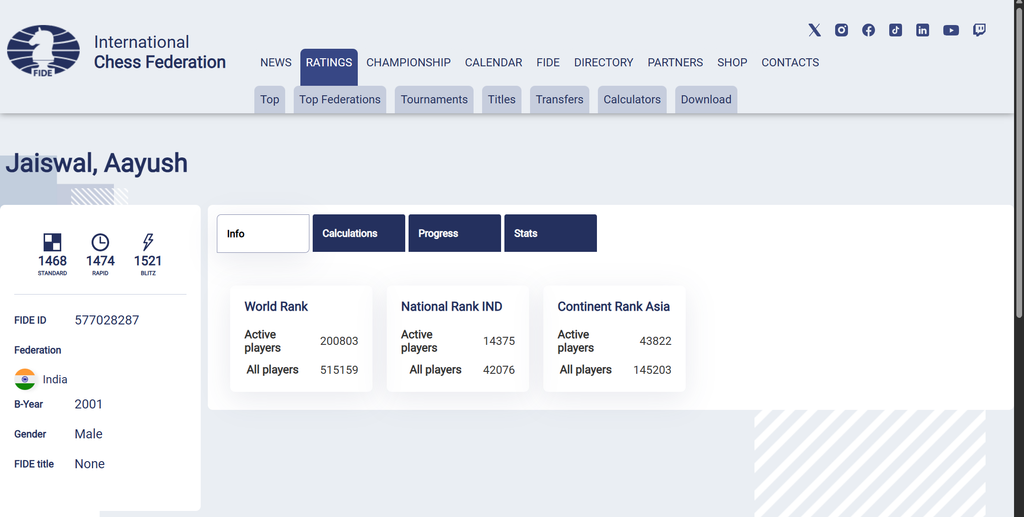The image size is (1024, 517).
Task: Go to Top Federations submenu
Action: (340, 99)
